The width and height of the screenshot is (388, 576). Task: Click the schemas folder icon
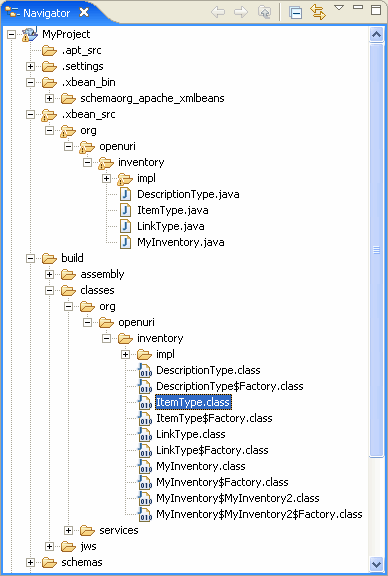(x=49, y=562)
